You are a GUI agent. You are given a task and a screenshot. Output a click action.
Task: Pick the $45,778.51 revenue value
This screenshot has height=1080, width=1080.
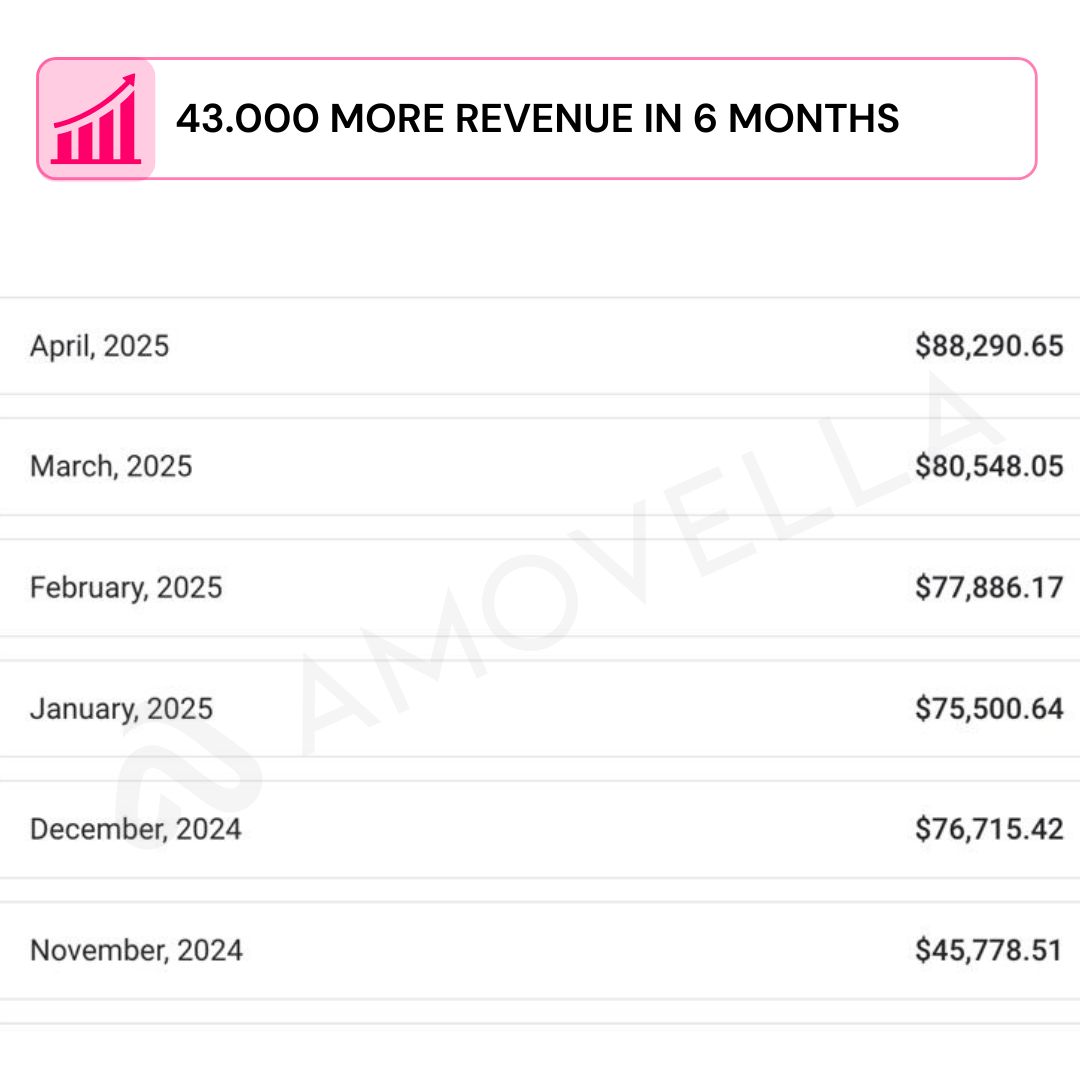pos(989,950)
